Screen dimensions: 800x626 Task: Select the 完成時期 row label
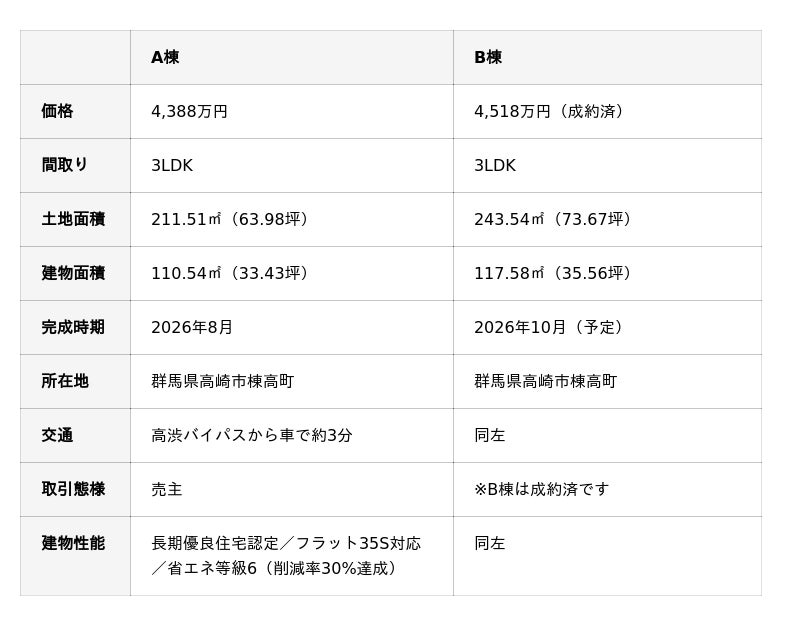[x=73, y=327]
